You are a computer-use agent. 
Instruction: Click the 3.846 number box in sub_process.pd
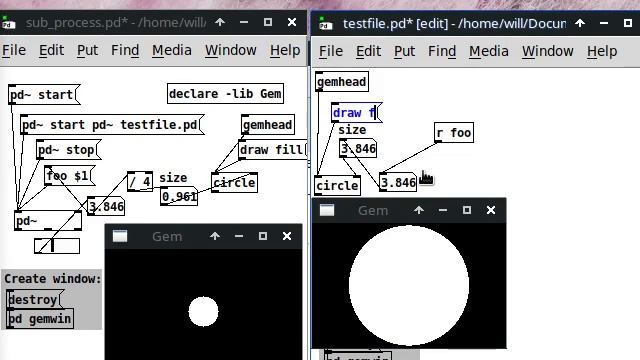[106, 207]
